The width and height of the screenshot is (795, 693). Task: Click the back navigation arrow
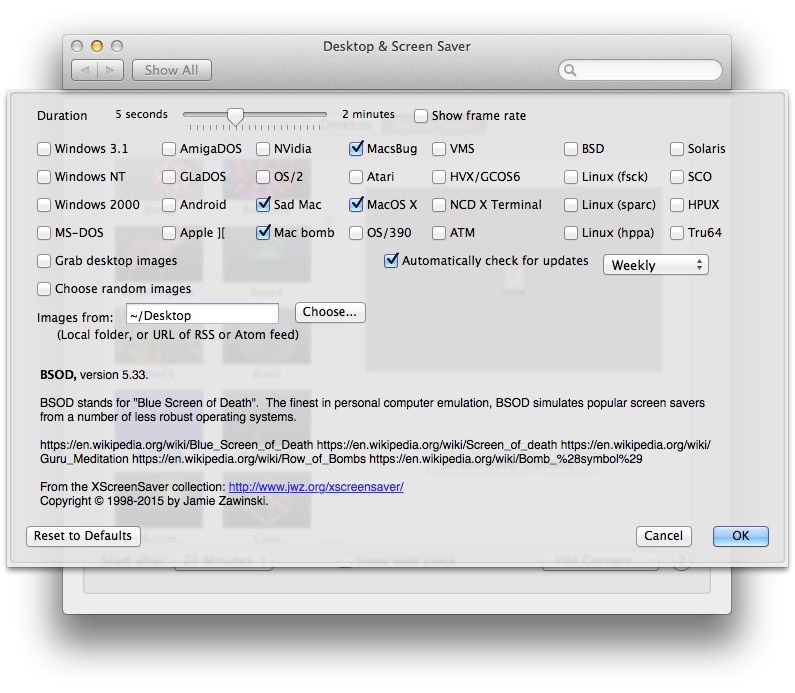[85, 70]
